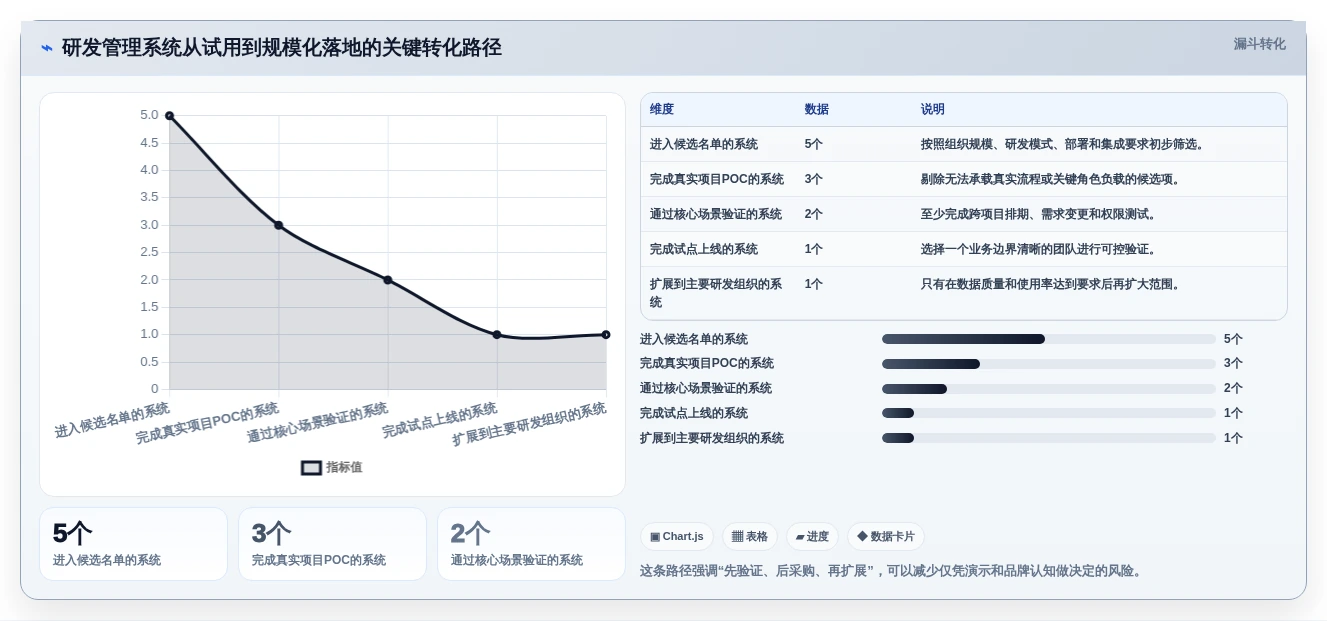Click description 选择一个业务边界清晰的团队 text
This screenshot has width=1327, height=621.
1040,249
